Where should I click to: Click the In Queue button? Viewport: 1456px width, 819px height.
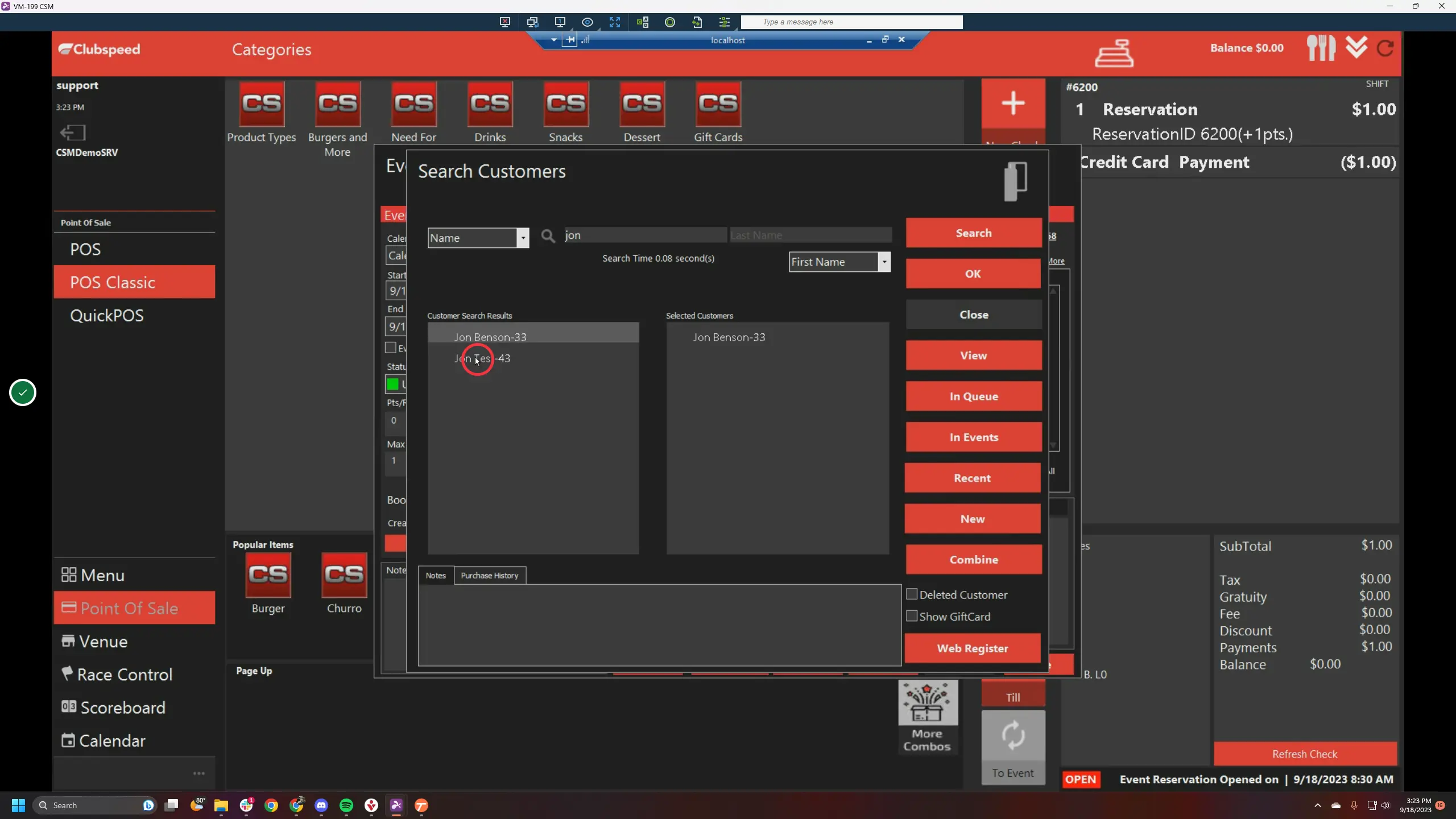click(974, 396)
